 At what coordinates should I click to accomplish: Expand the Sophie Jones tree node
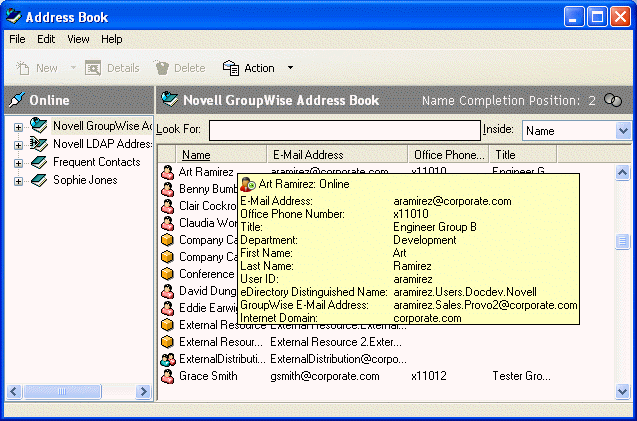[x=18, y=181]
